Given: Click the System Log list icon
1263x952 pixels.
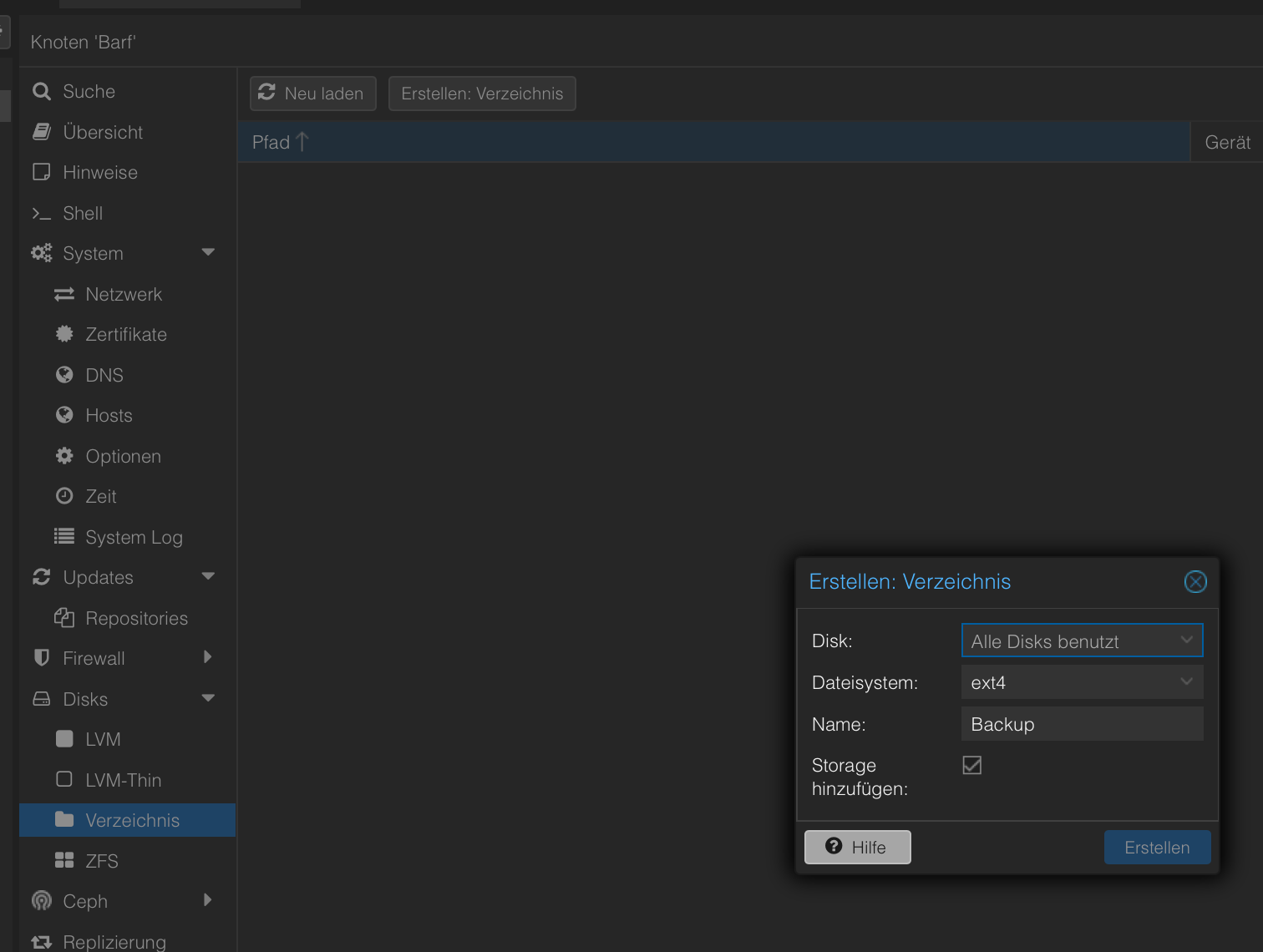Looking at the screenshot, I should 64,536.
